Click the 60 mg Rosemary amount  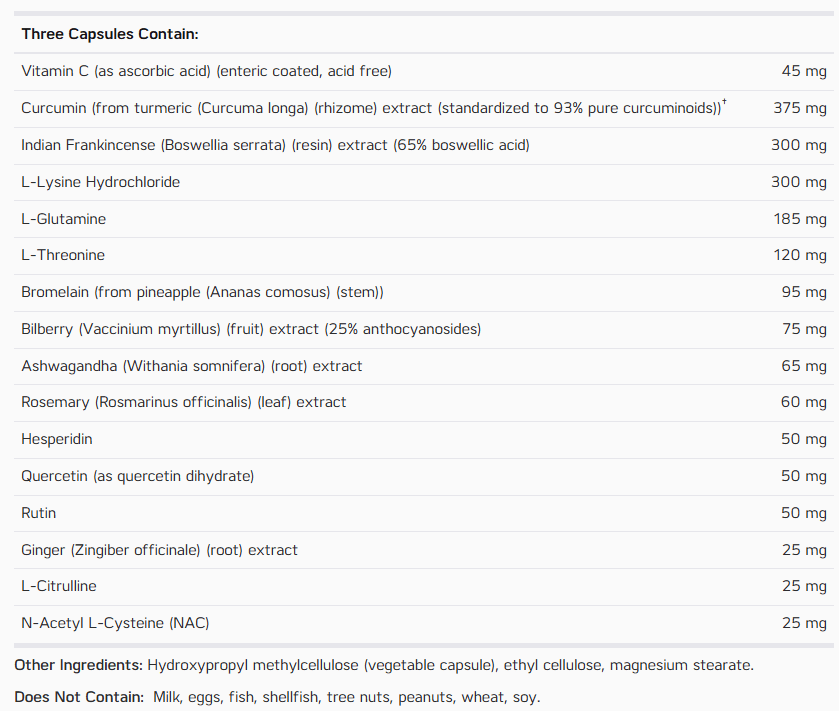click(804, 402)
